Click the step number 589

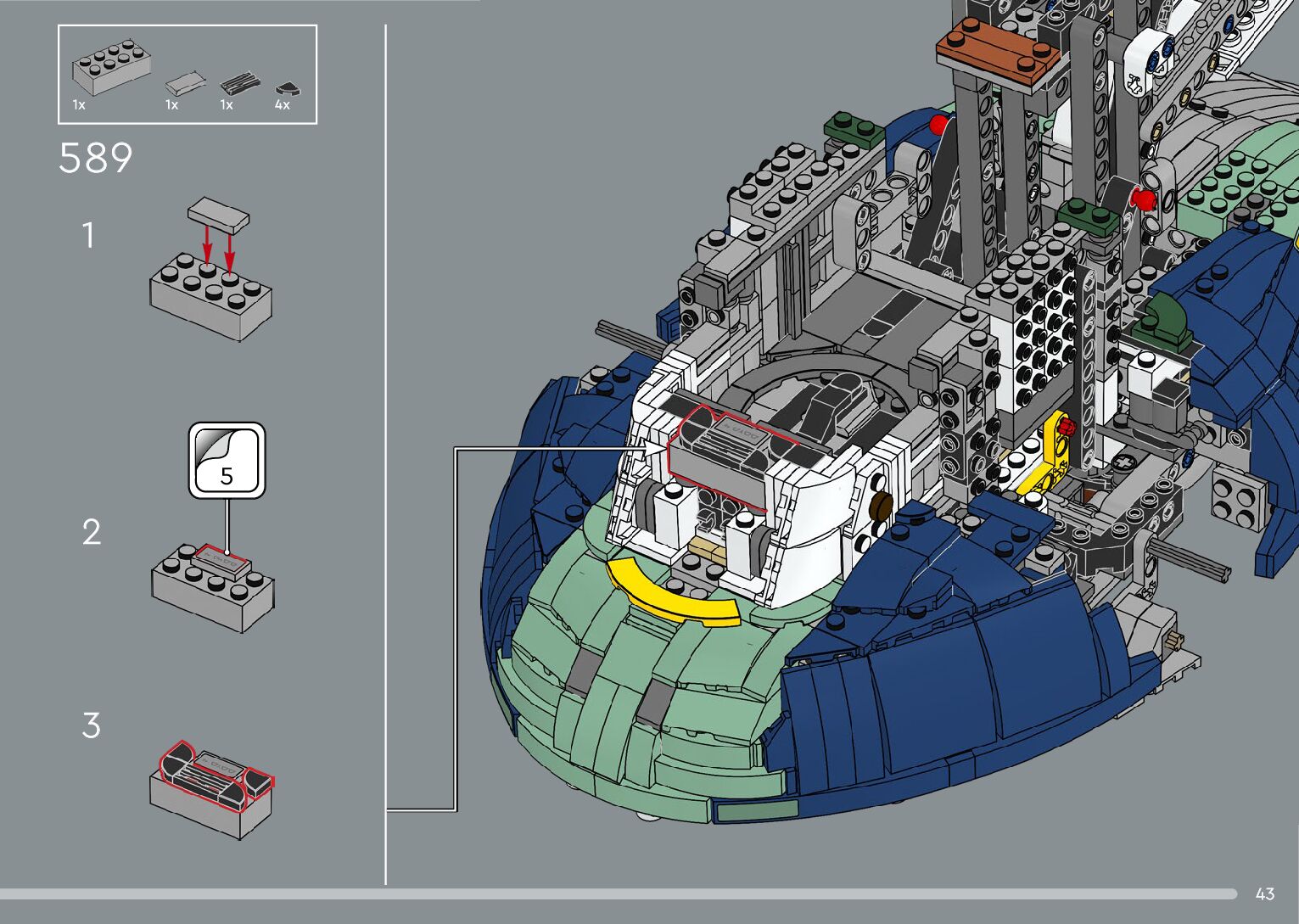point(95,159)
